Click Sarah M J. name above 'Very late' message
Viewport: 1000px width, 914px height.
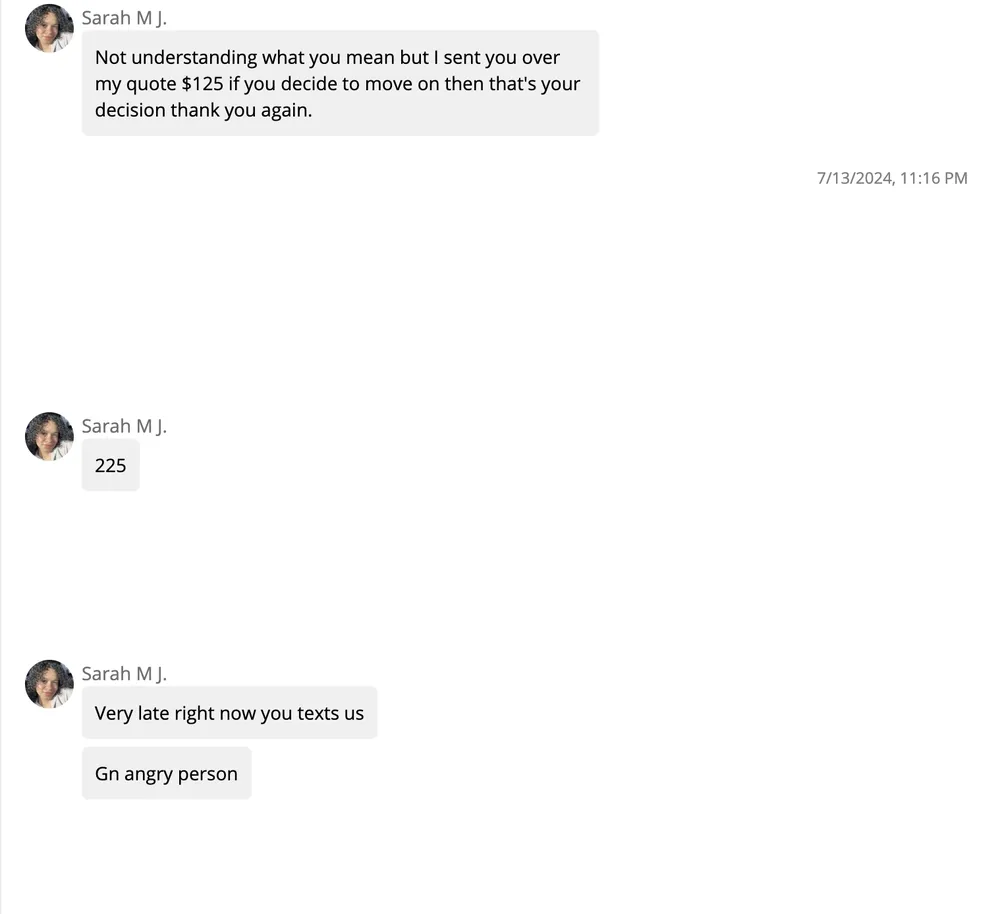coord(124,674)
